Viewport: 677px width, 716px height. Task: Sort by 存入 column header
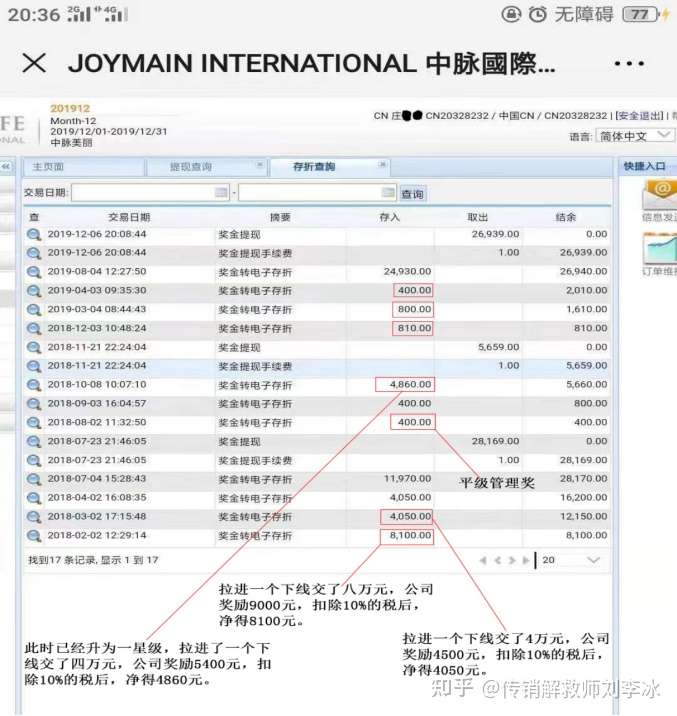(389, 217)
